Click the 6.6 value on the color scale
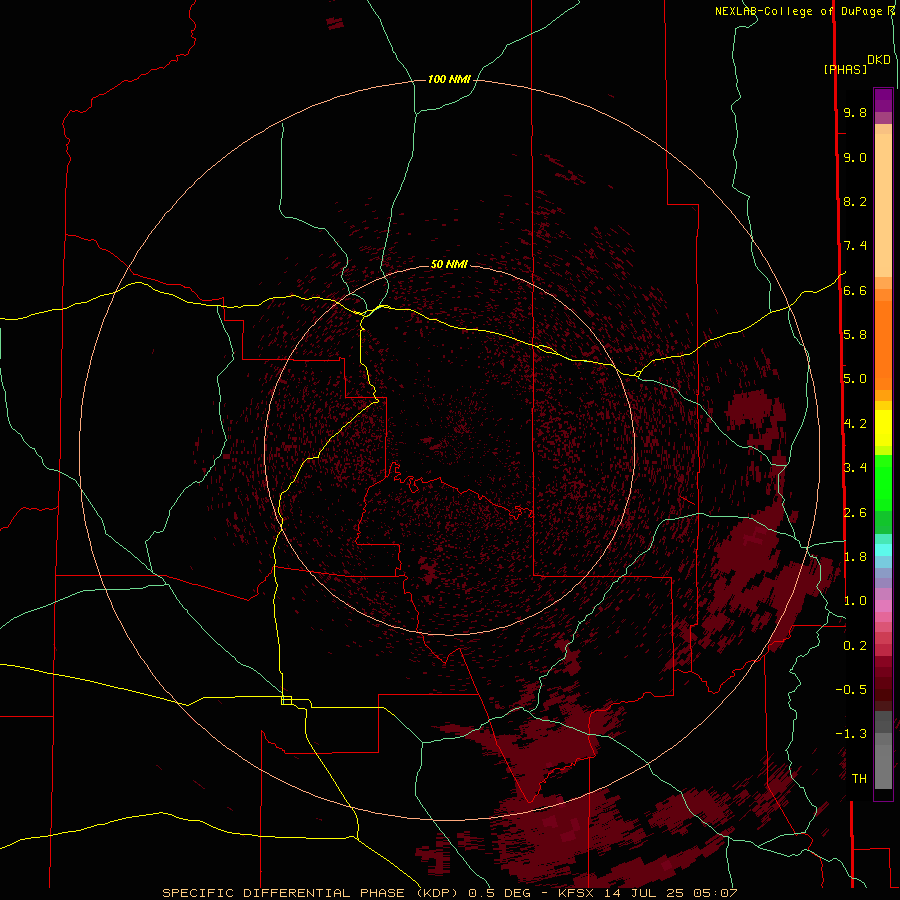The width and height of the screenshot is (900, 900). click(855, 290)
